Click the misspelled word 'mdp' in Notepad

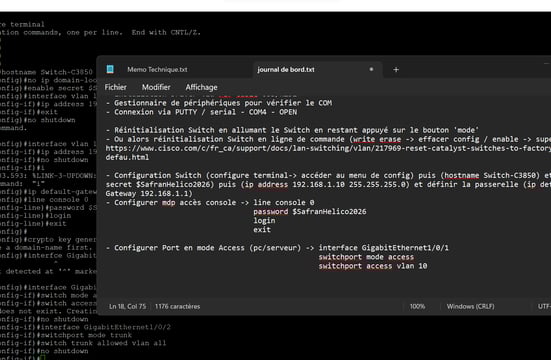(169, 202)
